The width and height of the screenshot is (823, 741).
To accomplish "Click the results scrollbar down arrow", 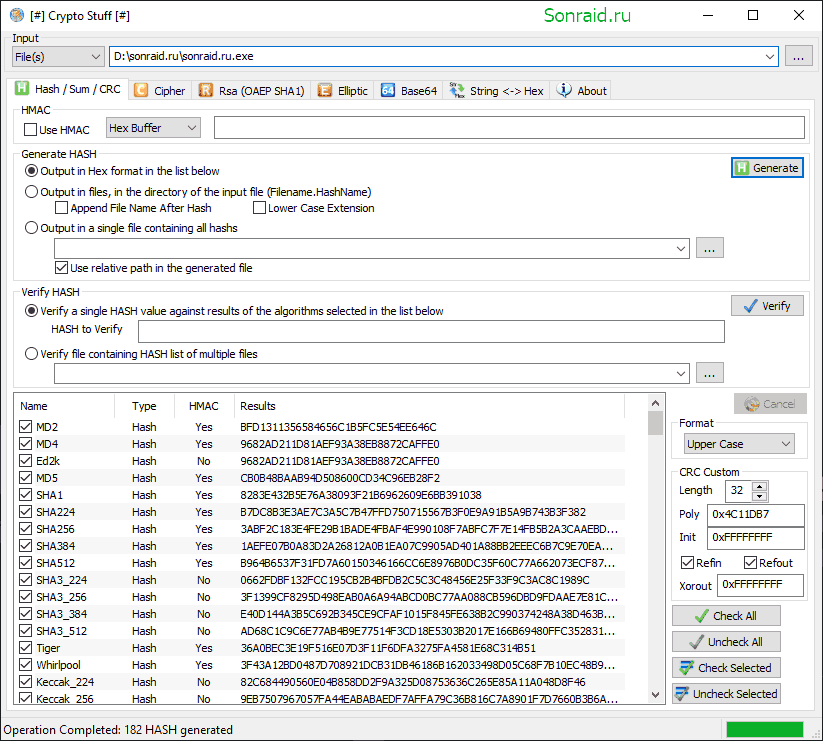I will 655,695.
